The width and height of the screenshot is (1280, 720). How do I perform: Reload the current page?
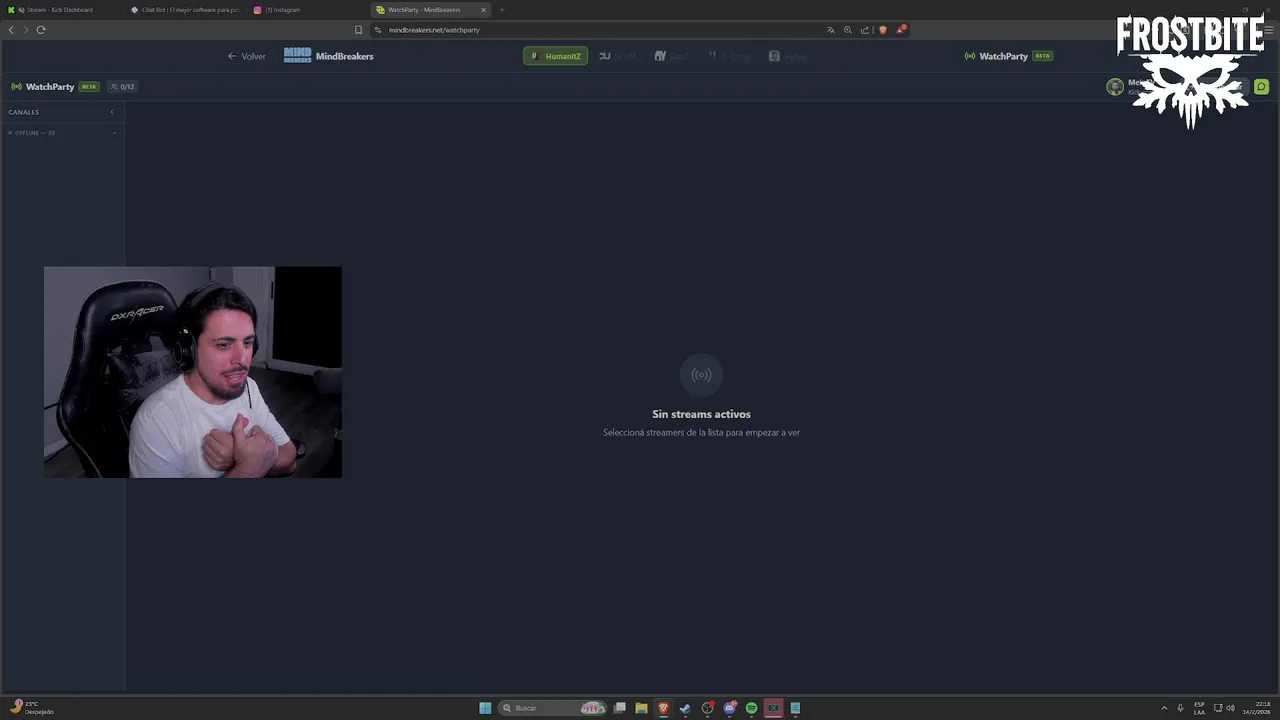(x=41, y=30)
